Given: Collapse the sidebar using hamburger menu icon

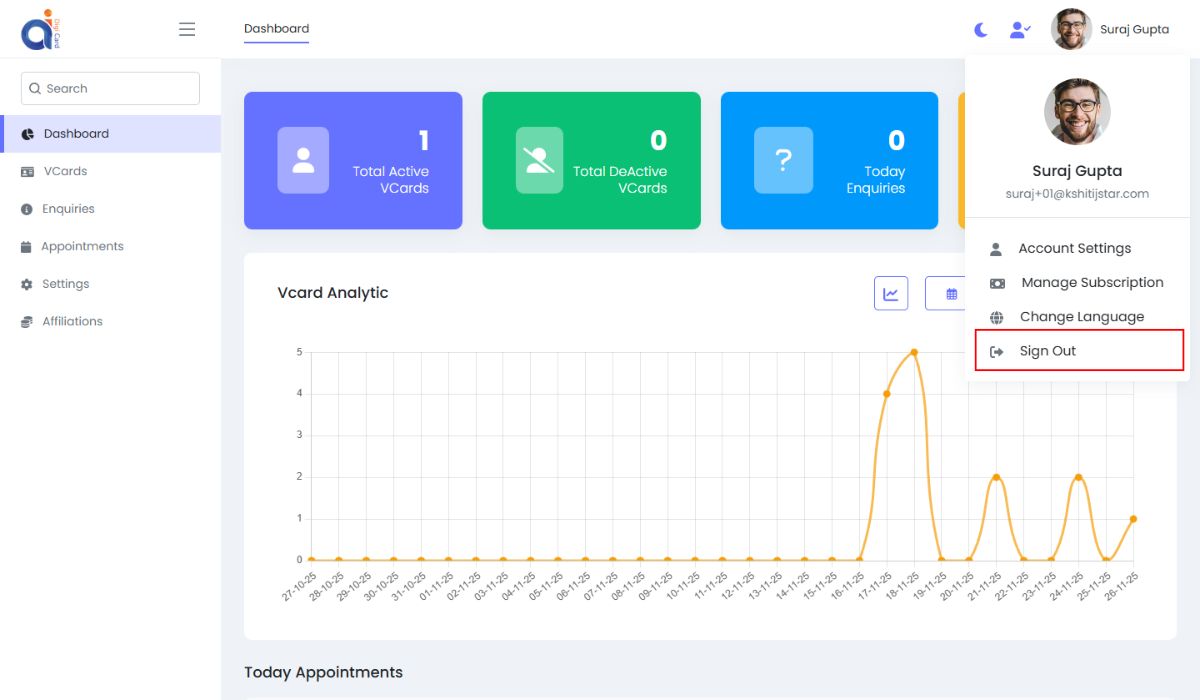Looking at the screenshot, I should 187,29.
